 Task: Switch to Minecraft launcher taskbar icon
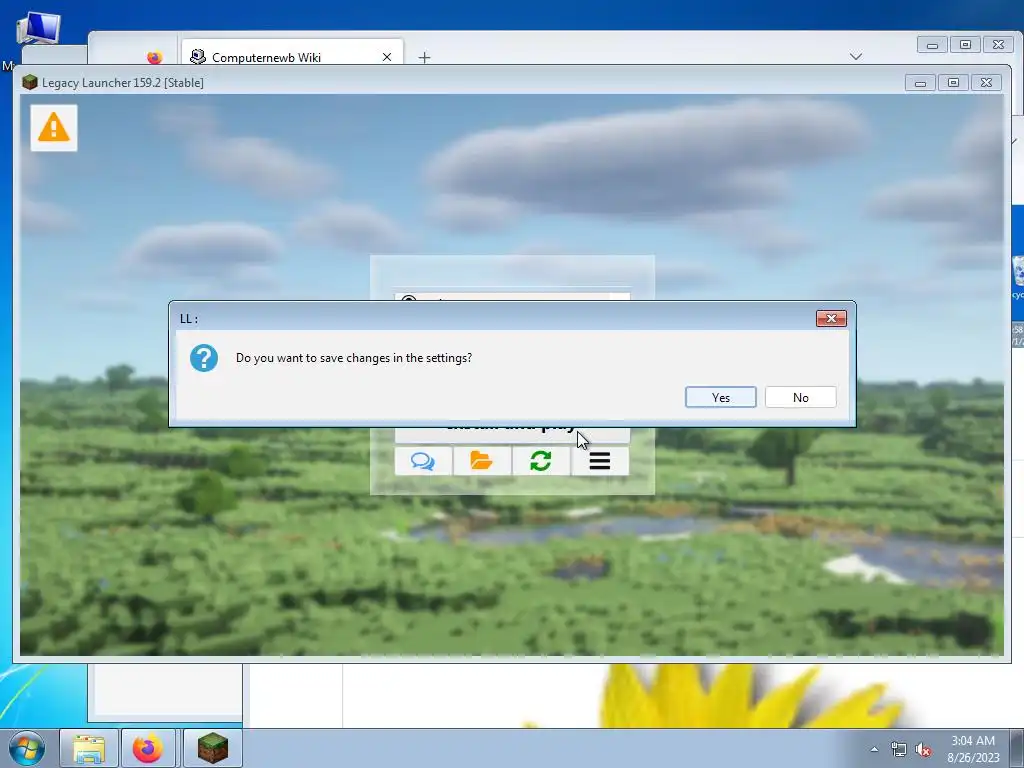tap(212, 748)
